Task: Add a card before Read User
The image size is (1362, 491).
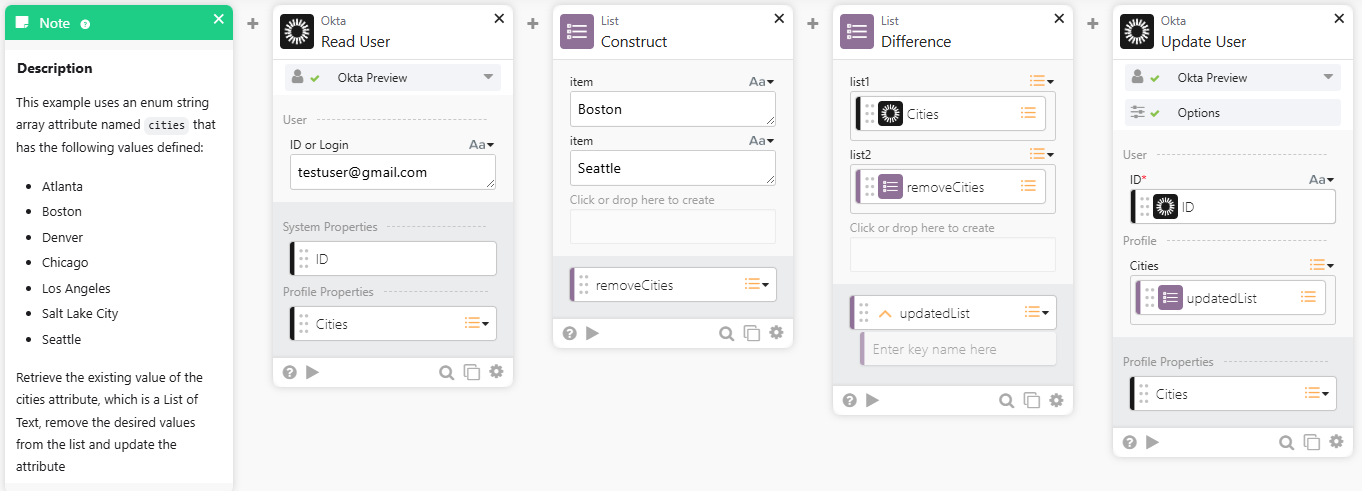Action: (x=253, y=23)
